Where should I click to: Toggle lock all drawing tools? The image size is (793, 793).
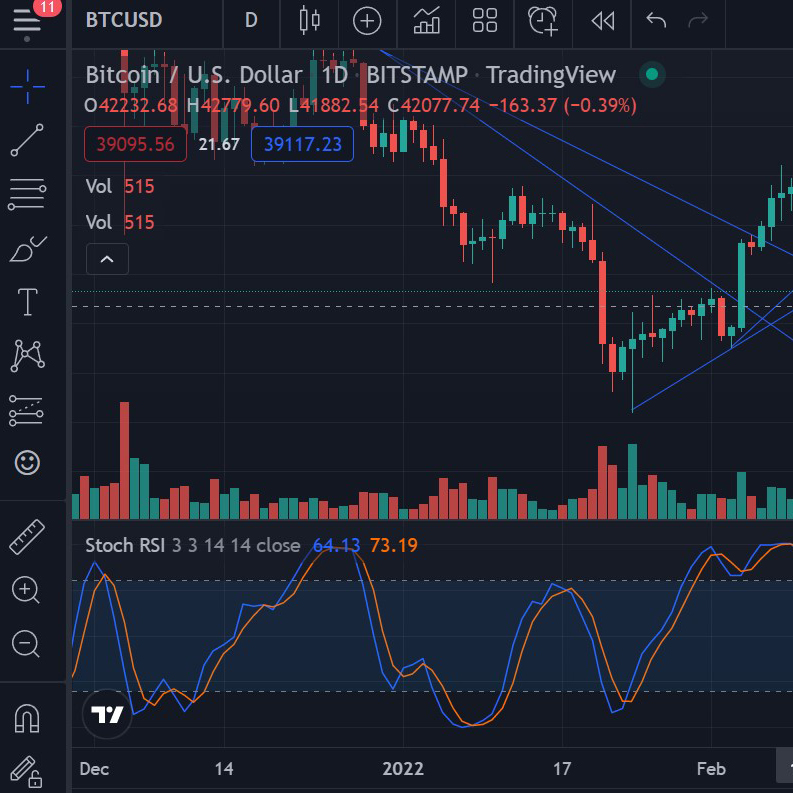tap(26, 772)
